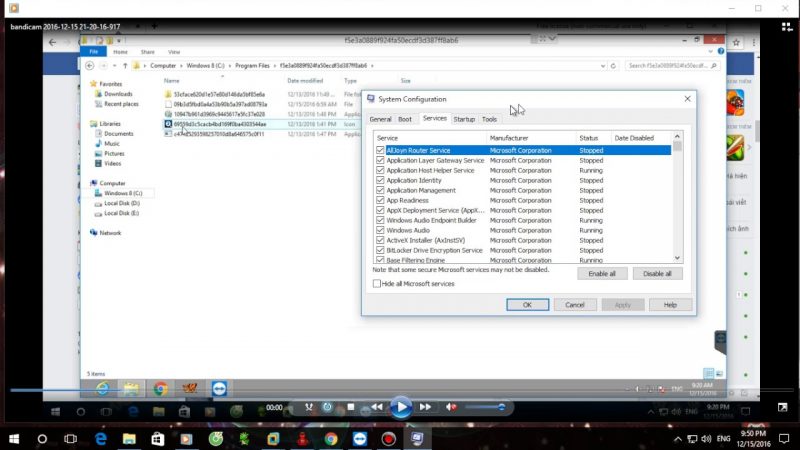Open the Home ribbon tab in Explorer
Viewport: 800px width, 450px height.
tap(120, 52)
